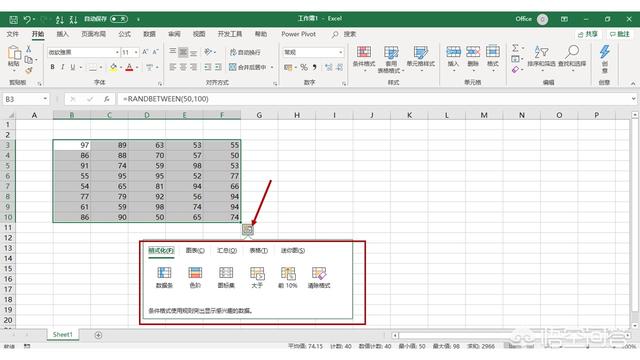Click the Sheet1 sheet tab
Screen dimensions: 640x360
[x=62, y=334]
